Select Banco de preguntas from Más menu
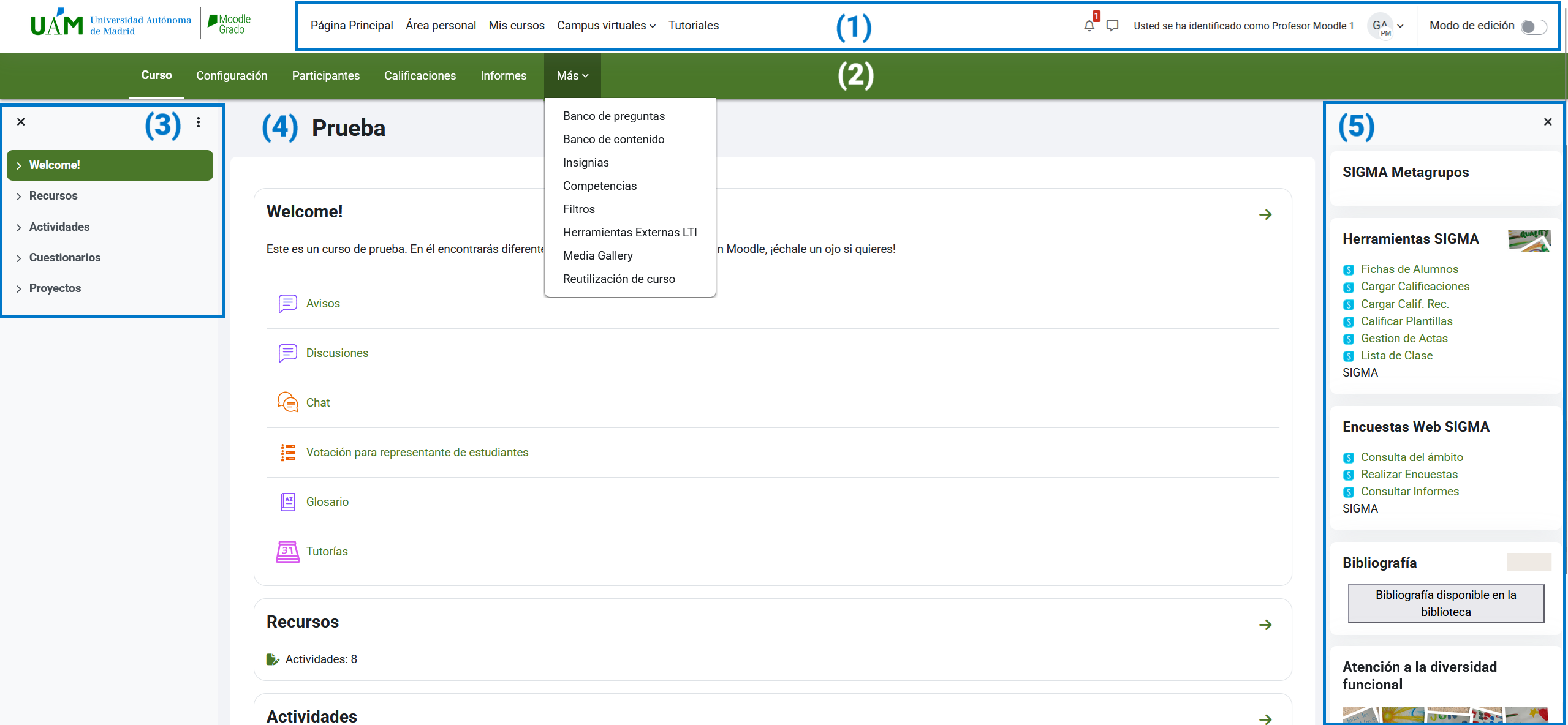1568x725 pixels. (613, 116)
